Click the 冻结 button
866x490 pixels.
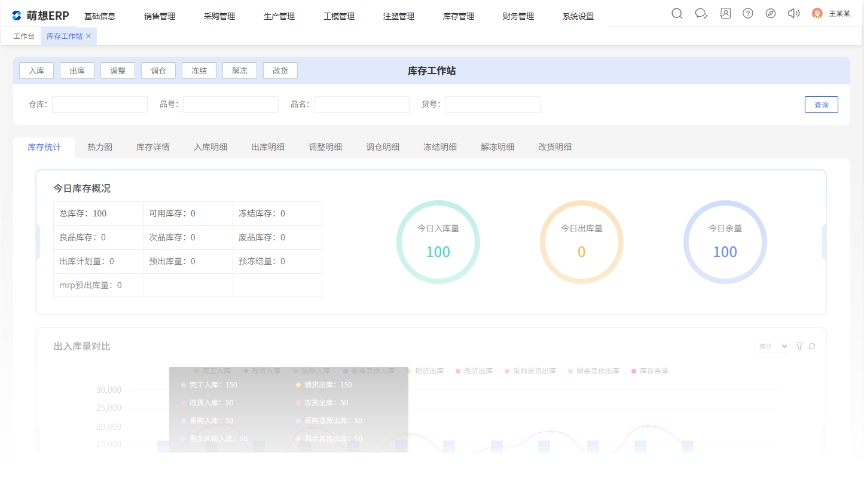(x=199, y=71)
